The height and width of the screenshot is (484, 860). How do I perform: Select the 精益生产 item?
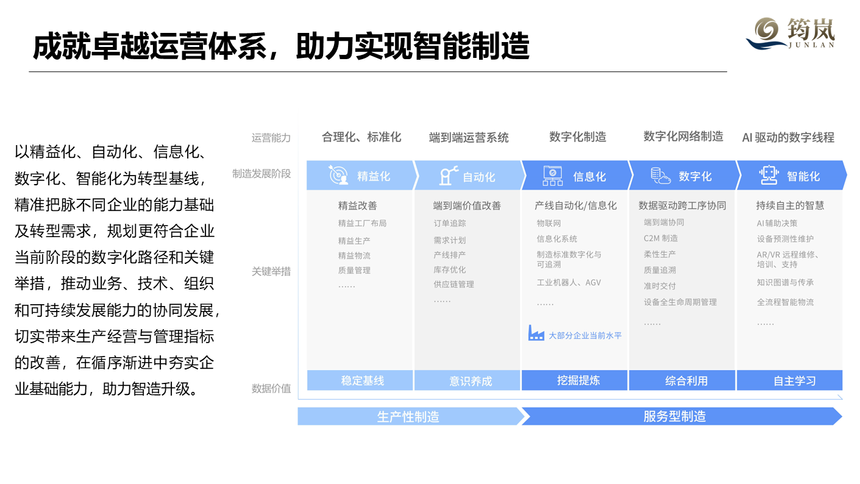[x=354, y=241]
